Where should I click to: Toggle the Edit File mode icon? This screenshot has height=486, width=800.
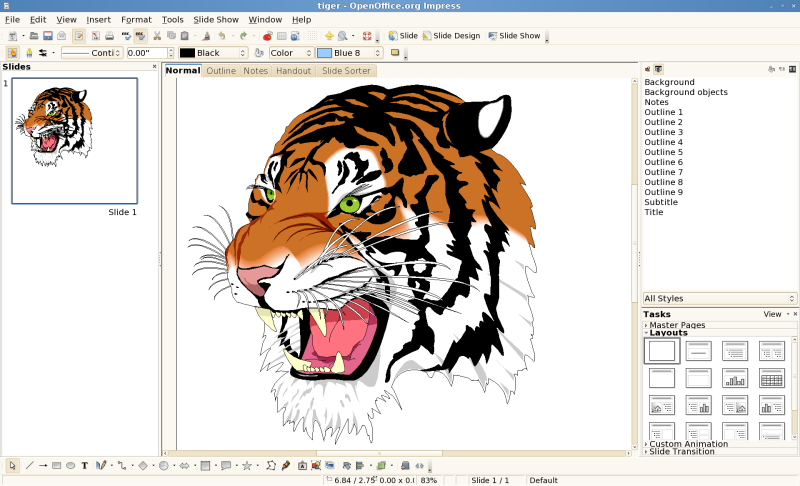(x=79, y=36)
